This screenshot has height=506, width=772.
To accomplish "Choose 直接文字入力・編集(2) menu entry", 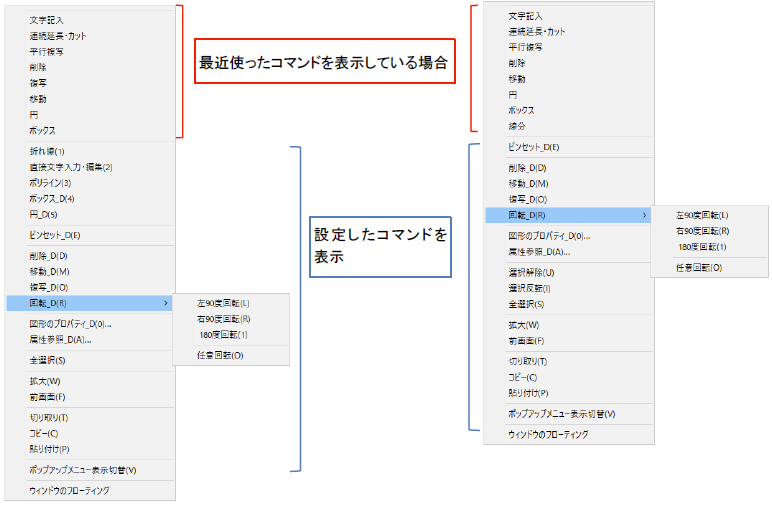I will point(71,167).
